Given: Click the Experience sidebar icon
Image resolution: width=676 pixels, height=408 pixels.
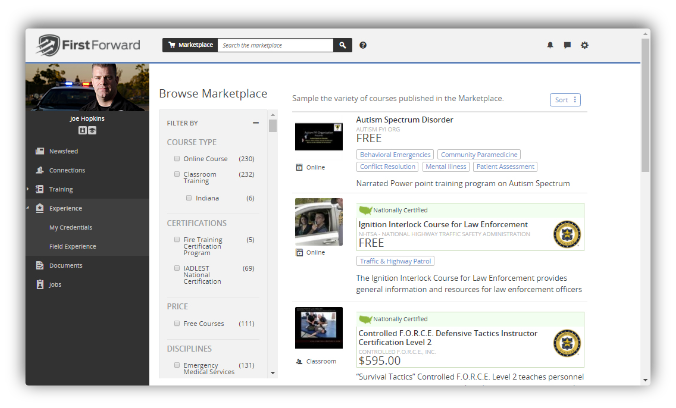Looking at the screenshot, I should point(40,208).
